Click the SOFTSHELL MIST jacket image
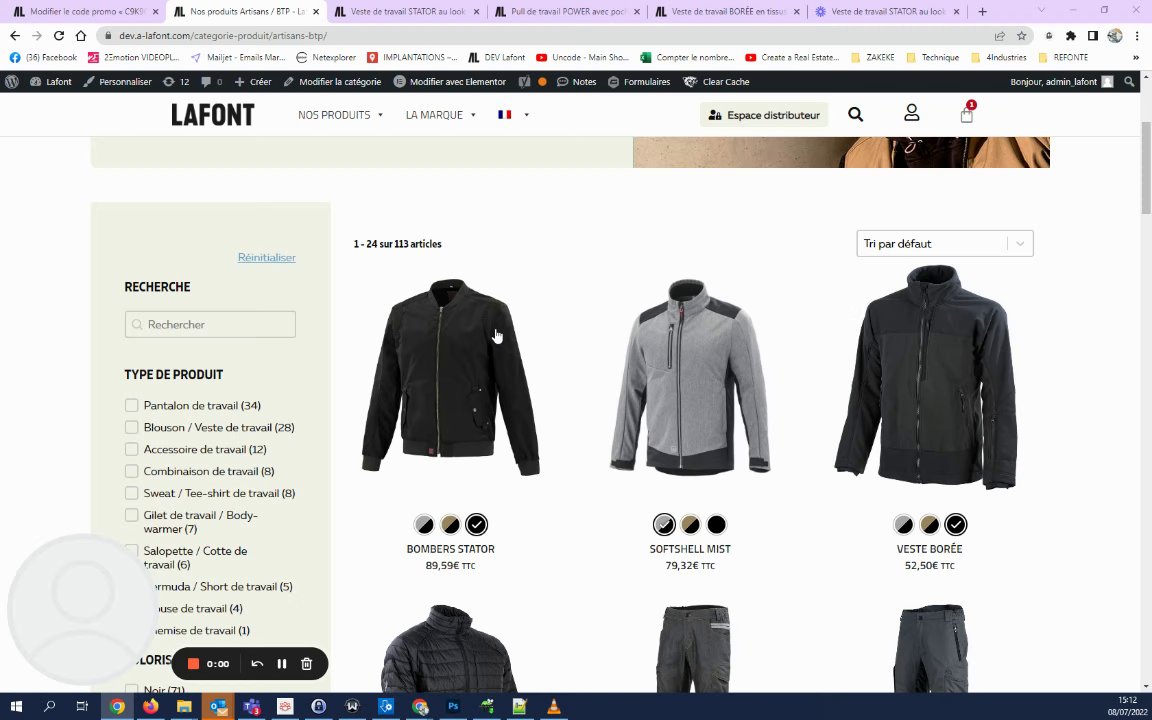1152x720 pixels. (x=690, y=377)
